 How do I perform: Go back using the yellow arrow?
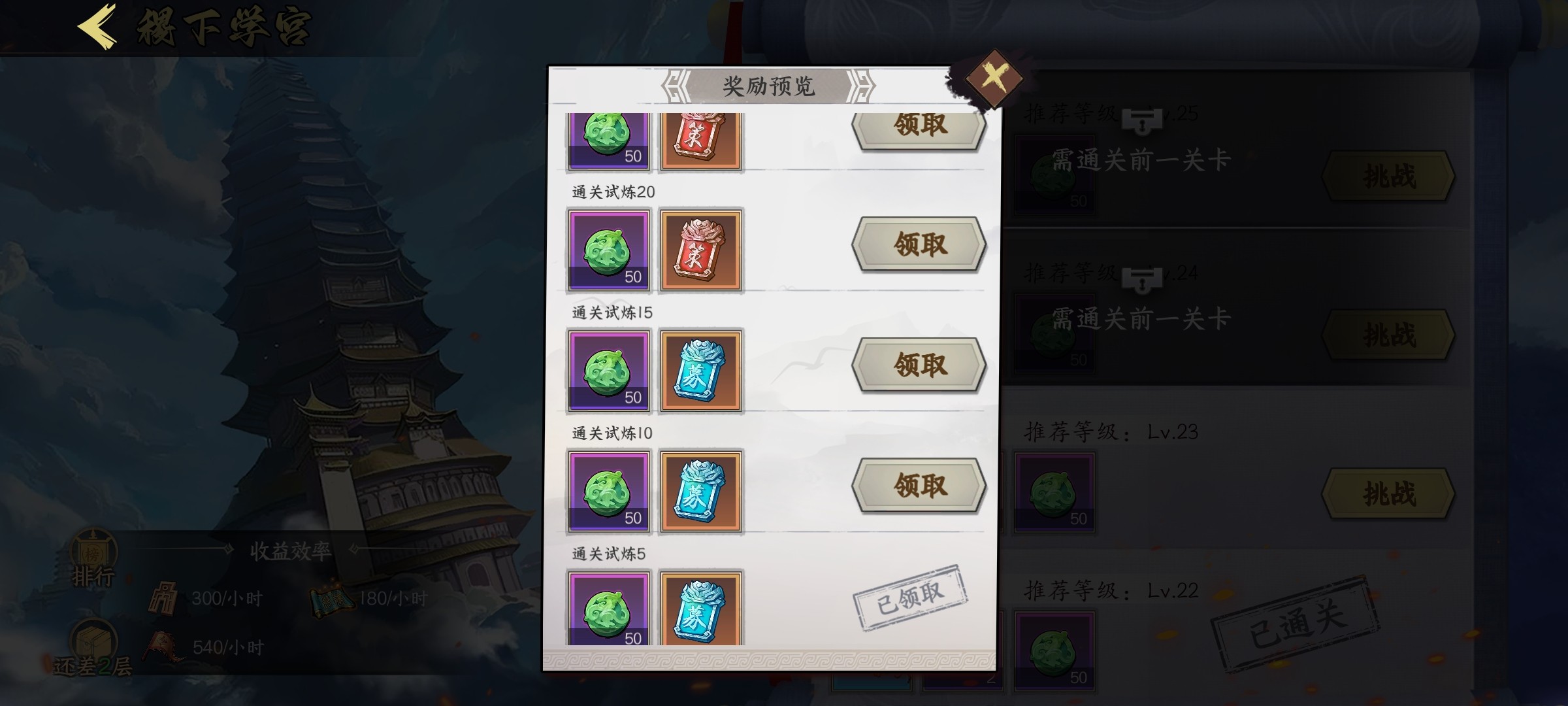point(98,26)
